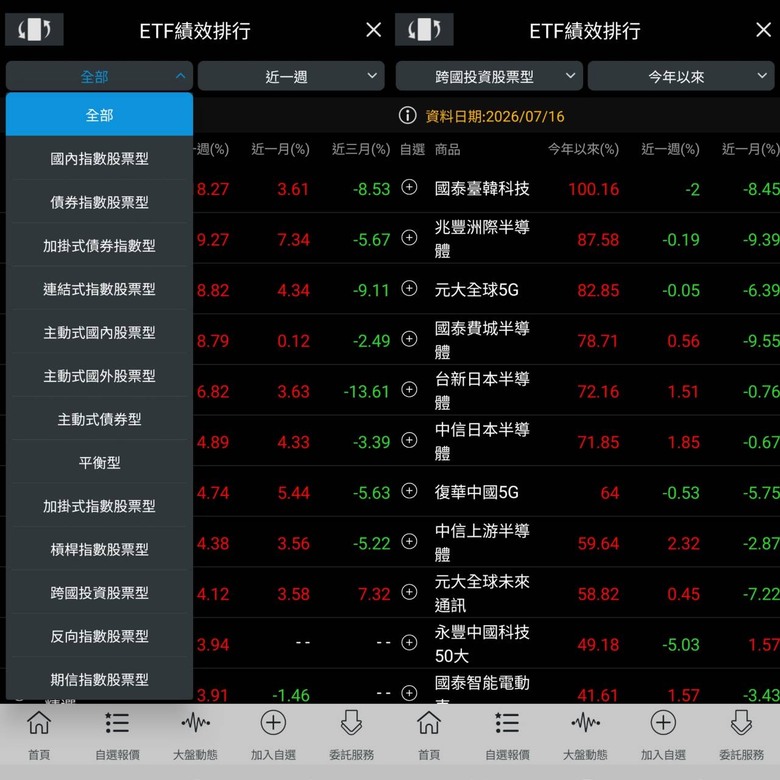Viewport: 780px width, 780px height.
Task: Close the right ETF績效排行 panel
Action: (764, 30)
